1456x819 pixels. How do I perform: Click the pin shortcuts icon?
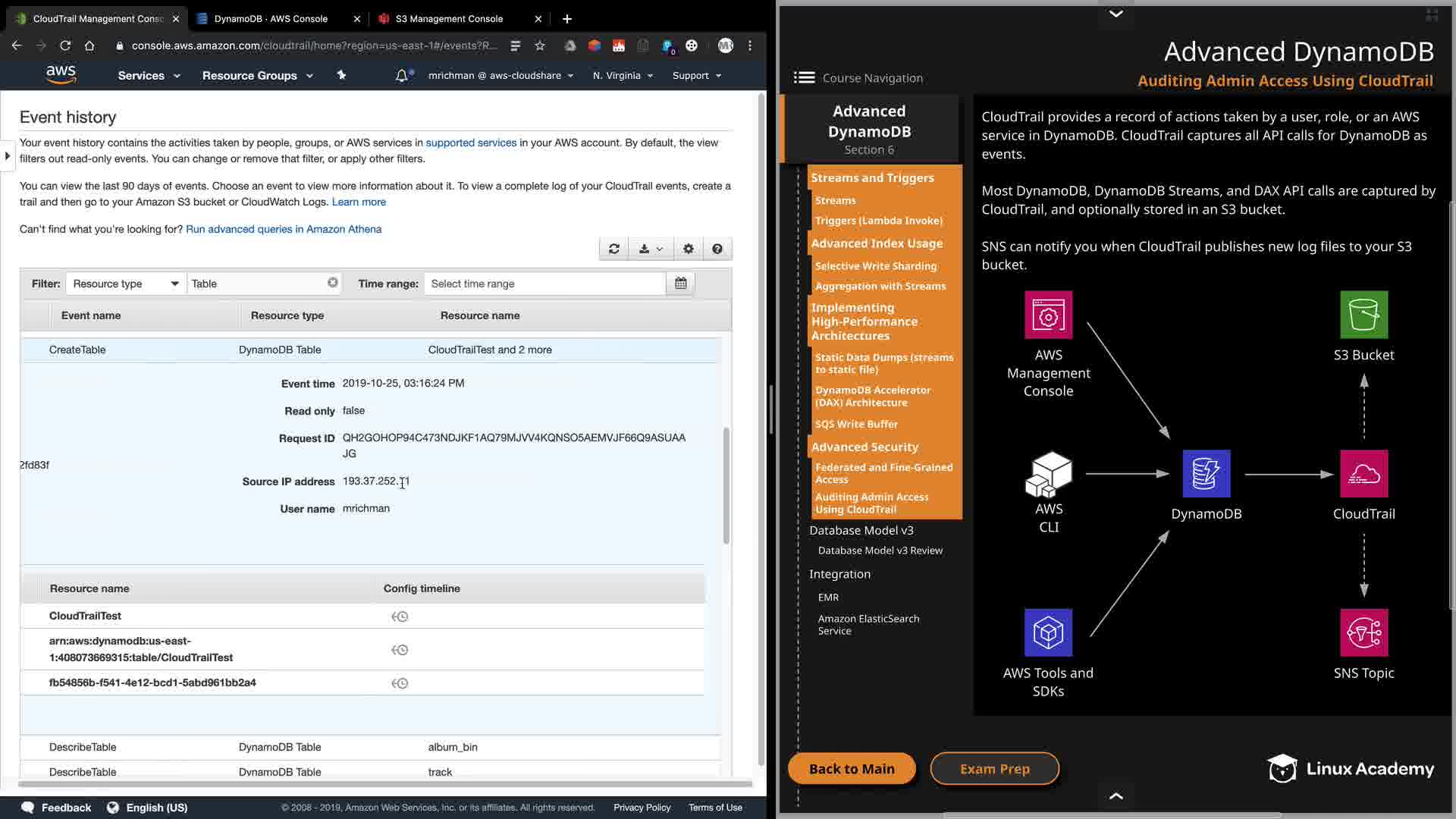[341, 75]
